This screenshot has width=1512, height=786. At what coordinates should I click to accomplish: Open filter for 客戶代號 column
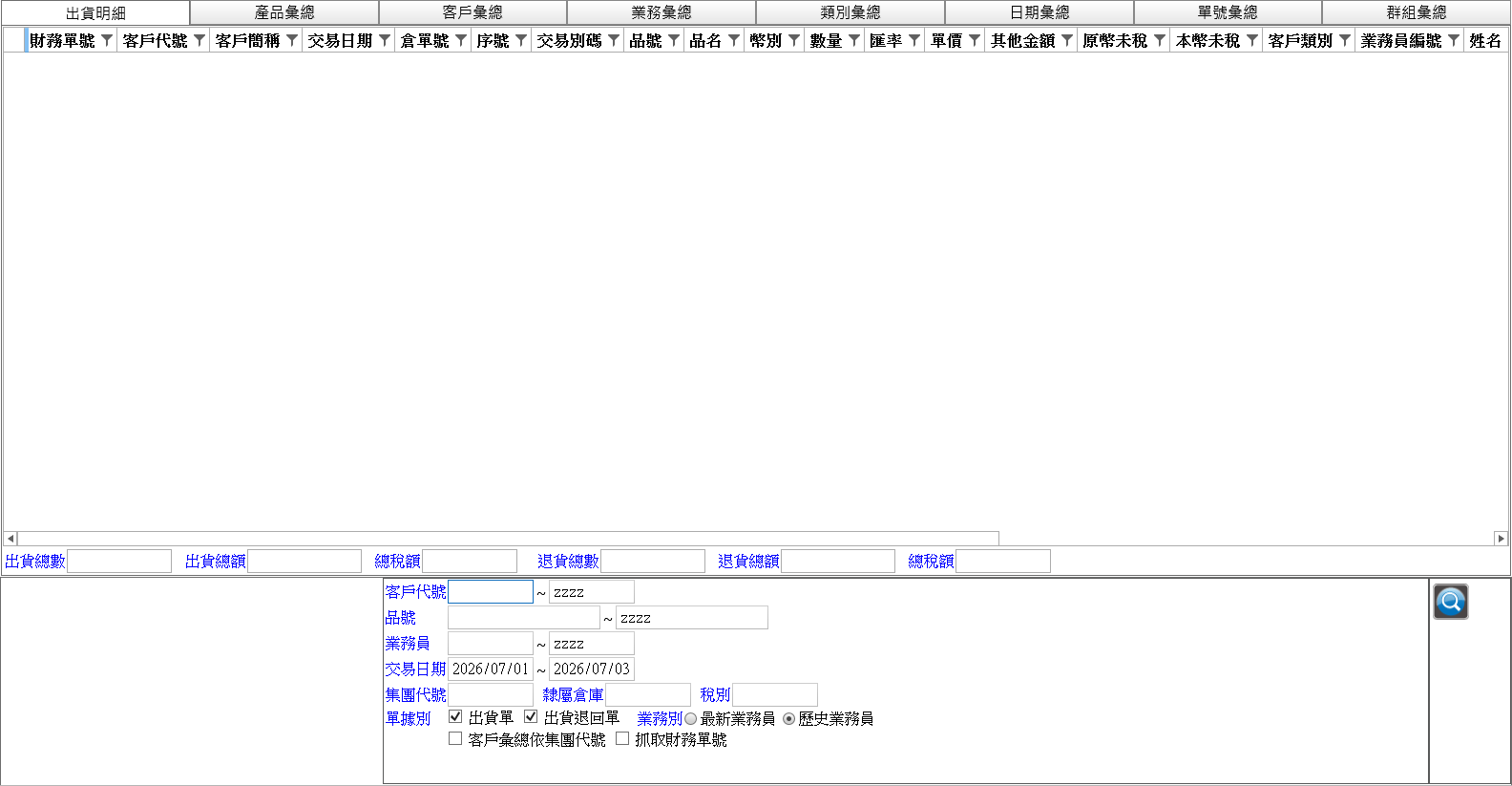click(x=199, y=40)
